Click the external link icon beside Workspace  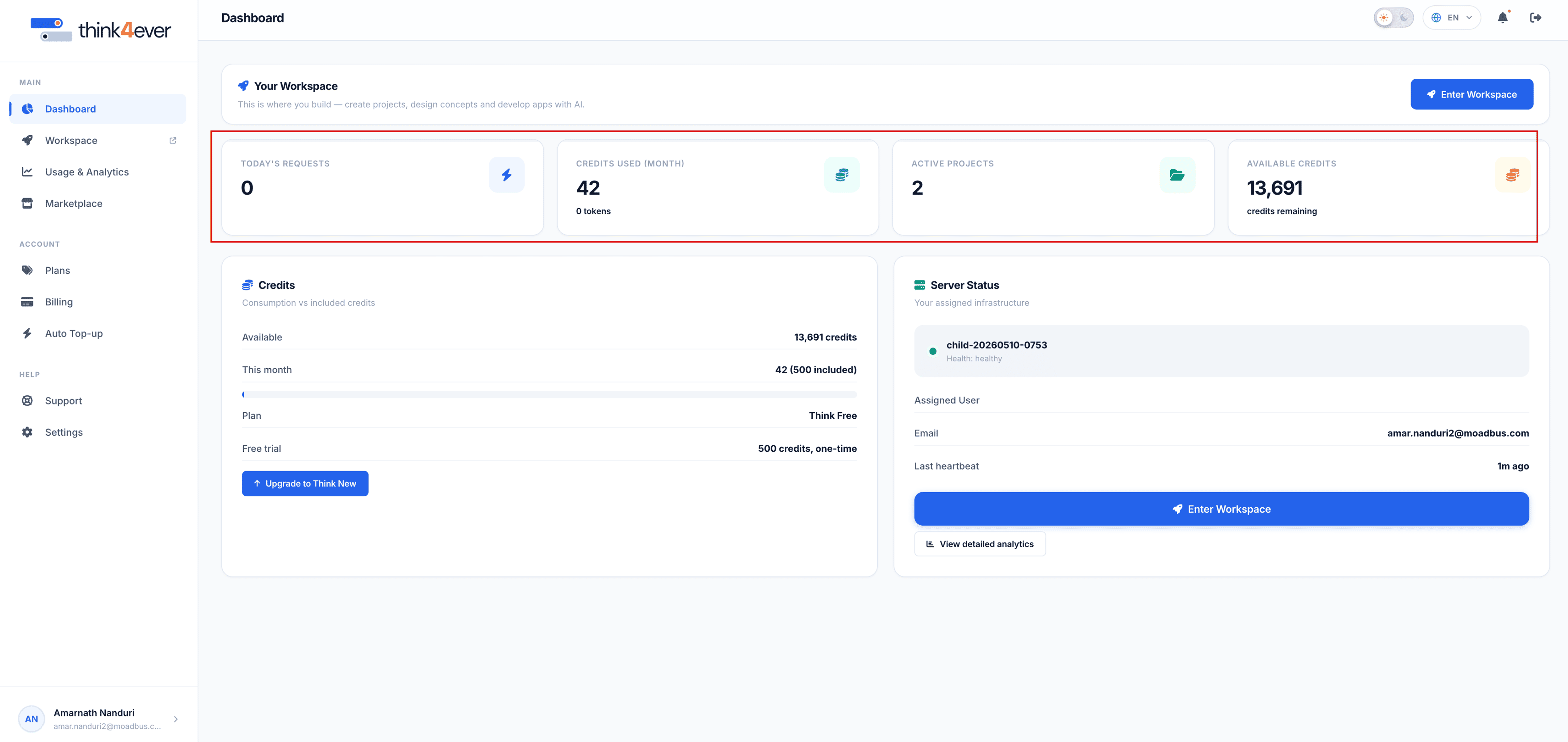173,140
